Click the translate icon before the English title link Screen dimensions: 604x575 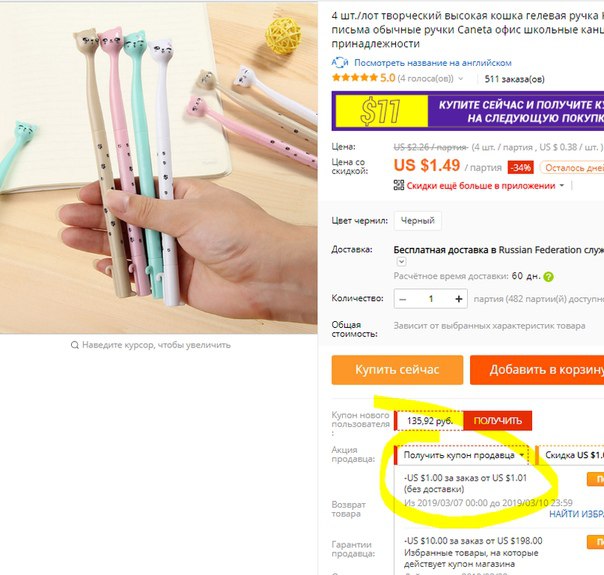340,62
